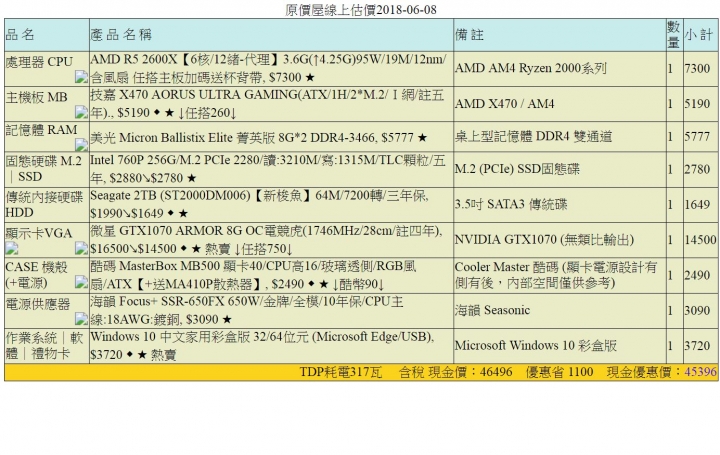Select the 電源供應器 category label
The image size is (720, 455).
38,304
